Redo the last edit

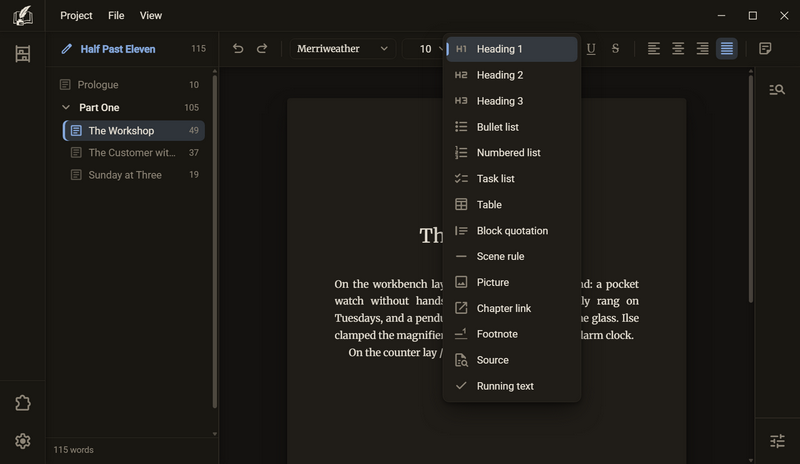tap(262, 48)
